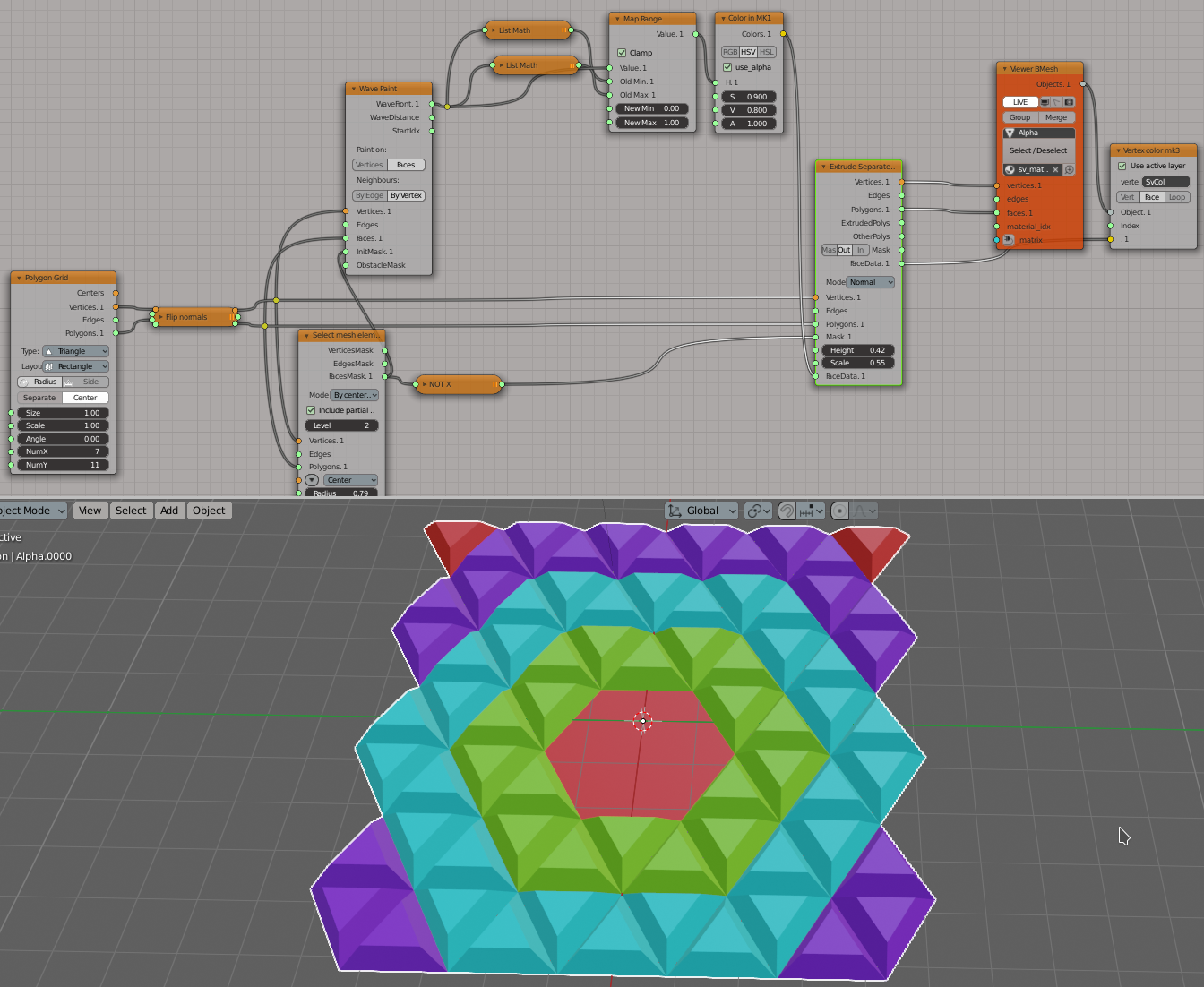
Task: Open Layout Rectangle dropdown
Action: (x=75, y=366)
